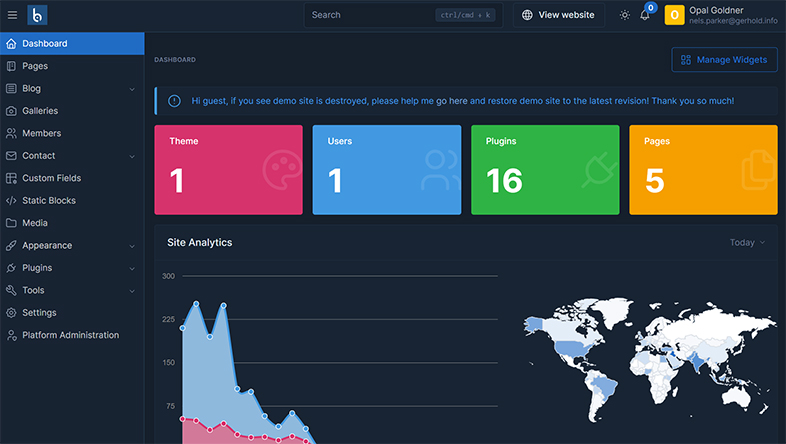The height and width of the screenshot is (444, 786).
Task: Click the widgets icon in Manage Widgets
Action: point(686,60)
